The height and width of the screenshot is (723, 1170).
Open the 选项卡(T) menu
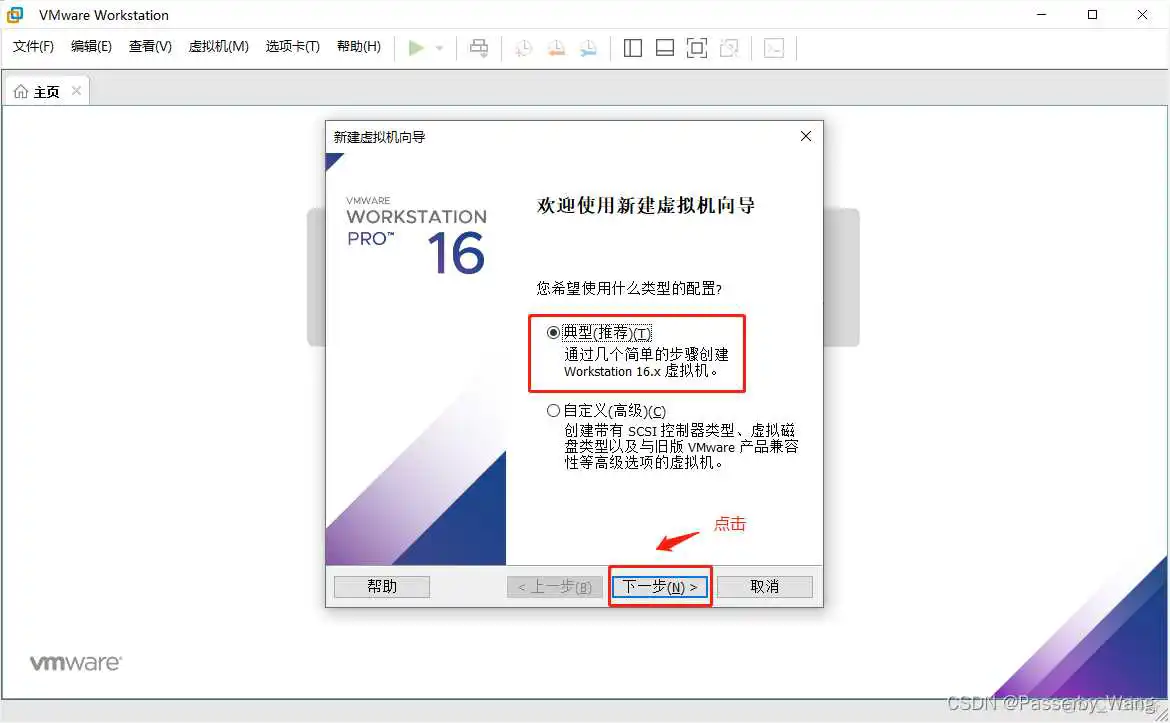[x=292, y=46]
